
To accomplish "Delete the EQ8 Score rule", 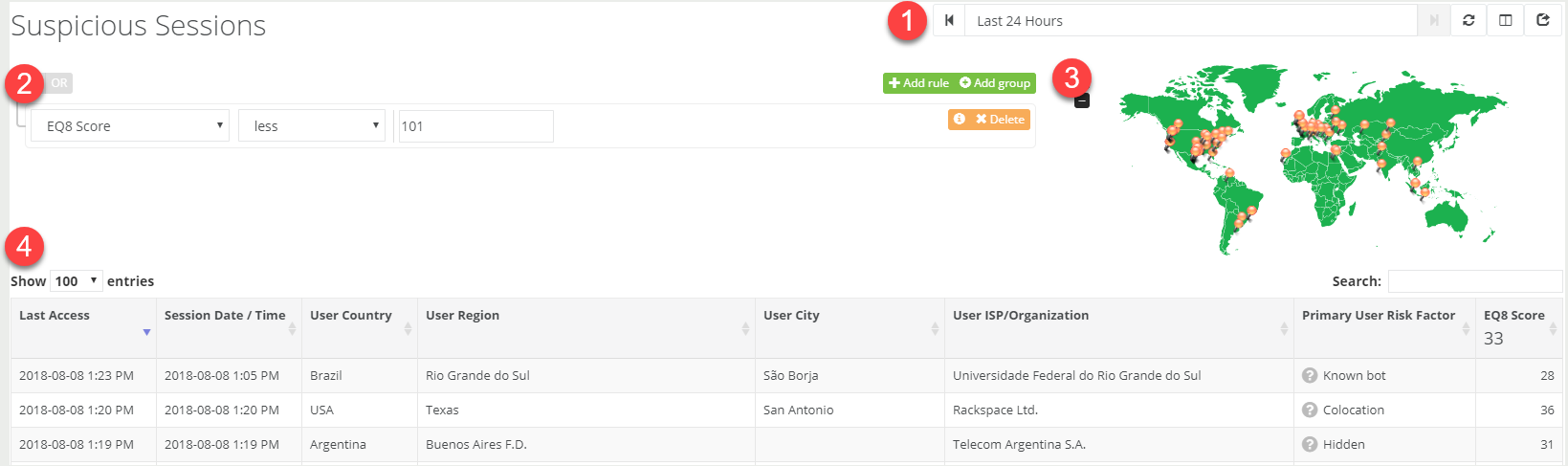I will [1001, 119].
